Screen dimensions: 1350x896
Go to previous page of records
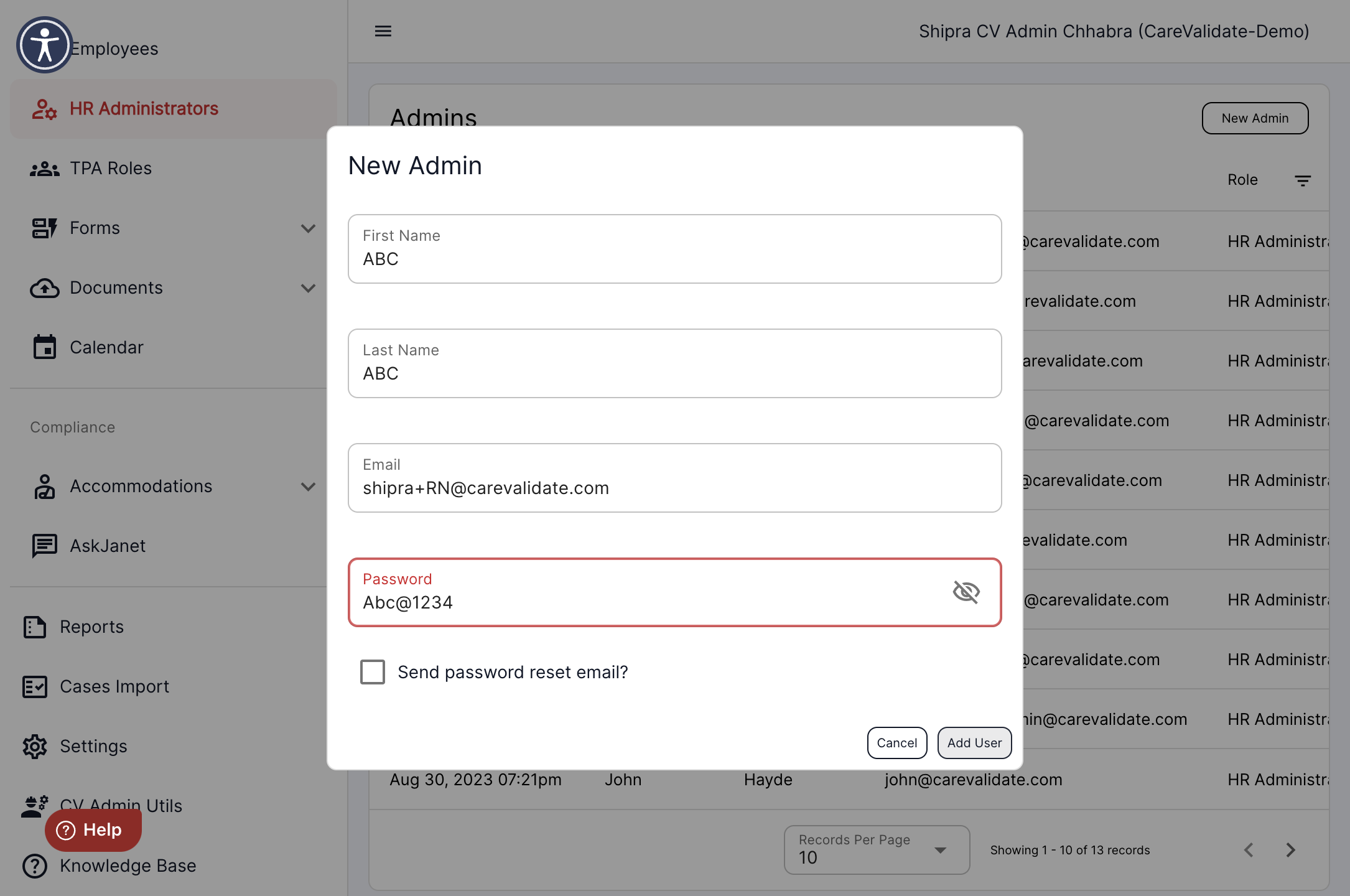(1249, 850)
